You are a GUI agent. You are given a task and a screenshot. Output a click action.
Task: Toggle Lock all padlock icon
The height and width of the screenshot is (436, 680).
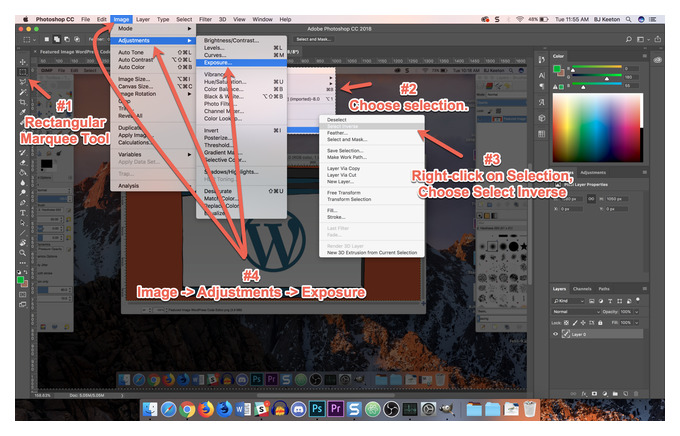click(600, 323)
